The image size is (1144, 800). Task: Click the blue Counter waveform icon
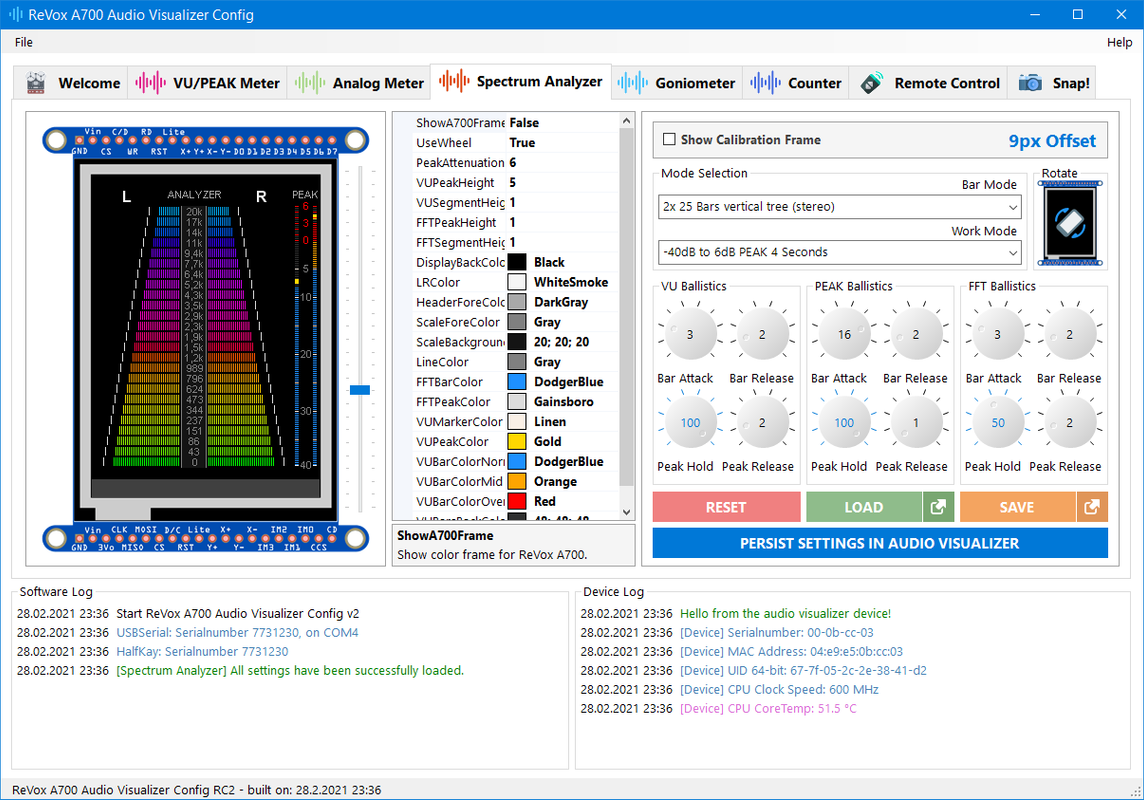coord(765,83)
